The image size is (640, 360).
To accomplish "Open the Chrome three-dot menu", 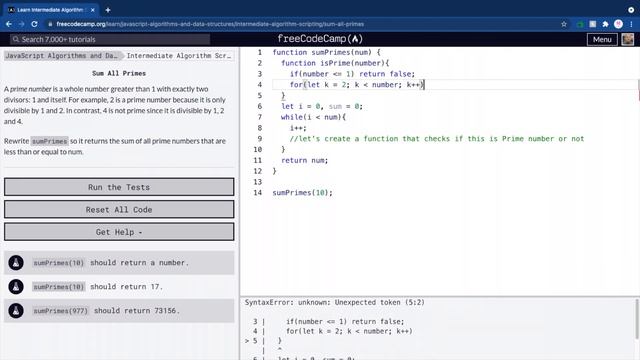I will pyautogui.click(x=631, y=24).
